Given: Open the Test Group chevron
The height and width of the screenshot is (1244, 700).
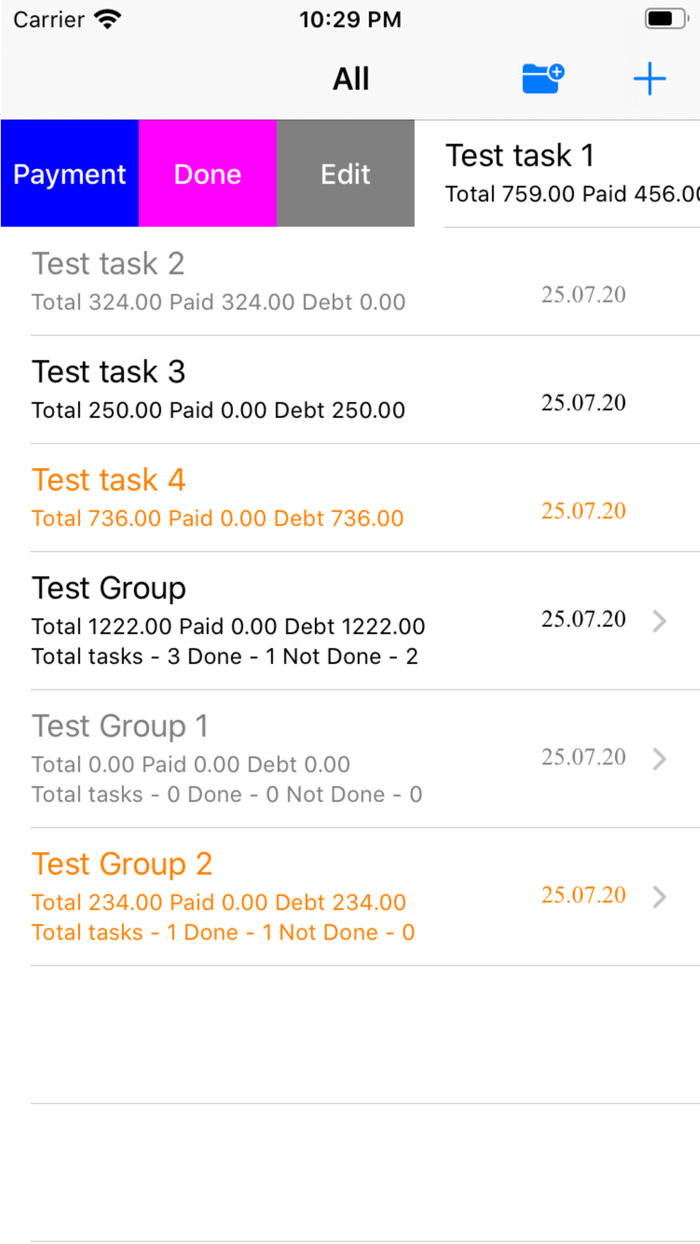Looking at the screenshot, I should coord(659,621).
